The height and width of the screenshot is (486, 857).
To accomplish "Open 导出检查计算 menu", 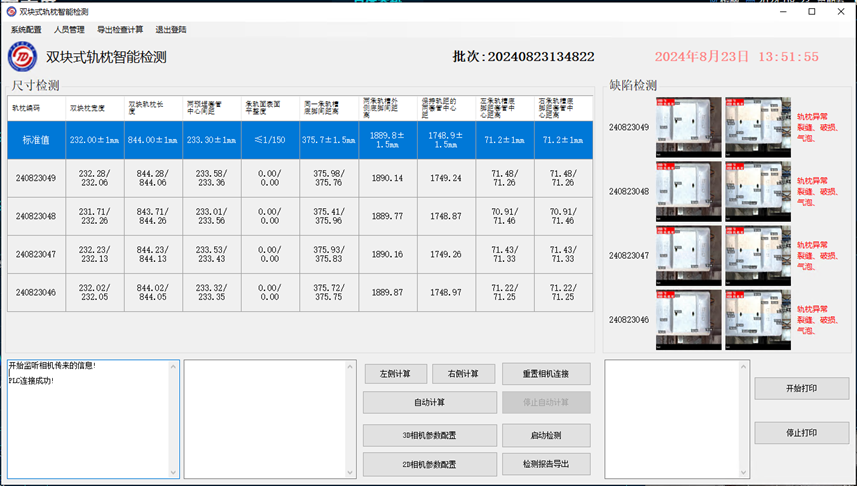I will pyautogui.click(x=120, y=30).
